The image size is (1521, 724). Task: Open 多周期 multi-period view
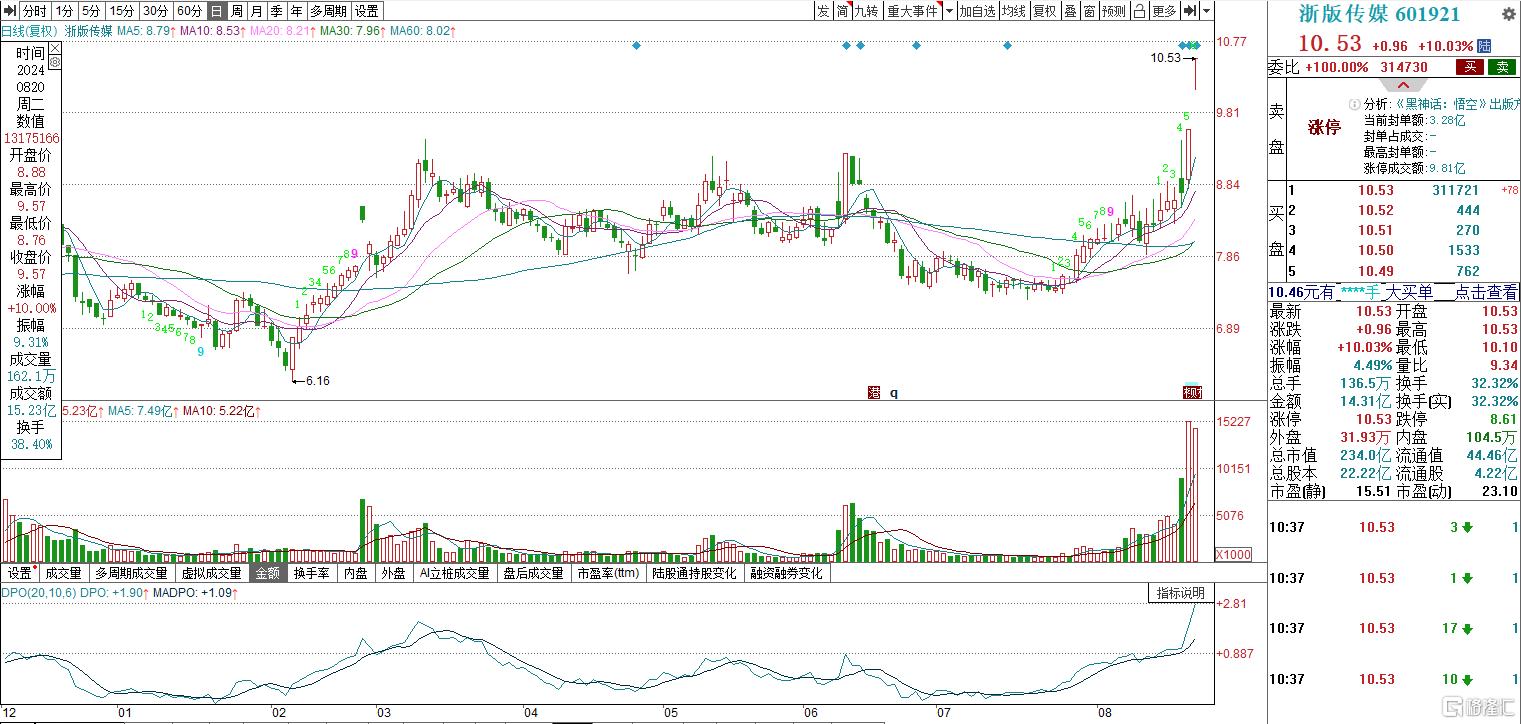329,11
